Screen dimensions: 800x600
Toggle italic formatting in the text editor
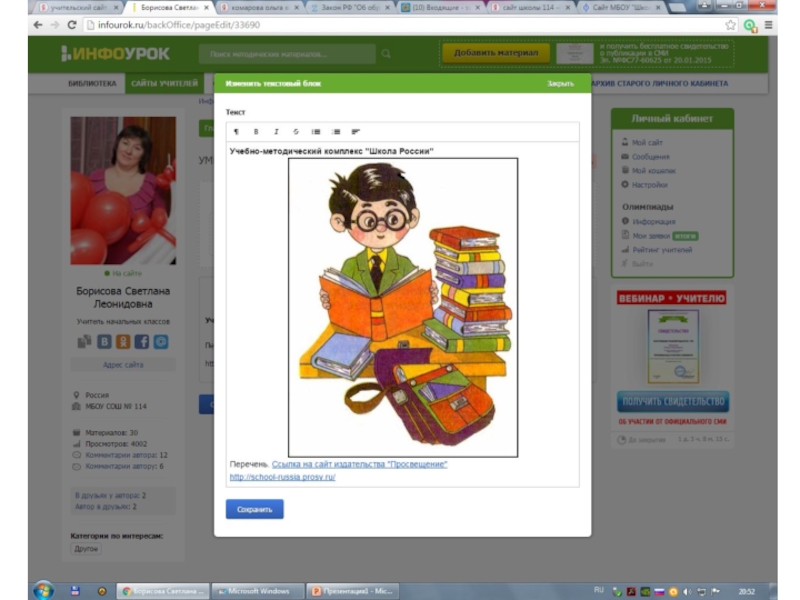(x=276, y=132)
